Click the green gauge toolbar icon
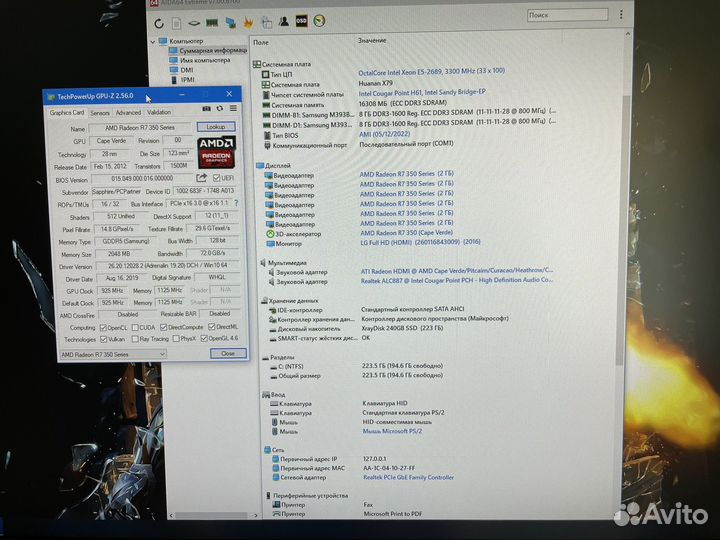720x540 pixels. pos(319,21)
